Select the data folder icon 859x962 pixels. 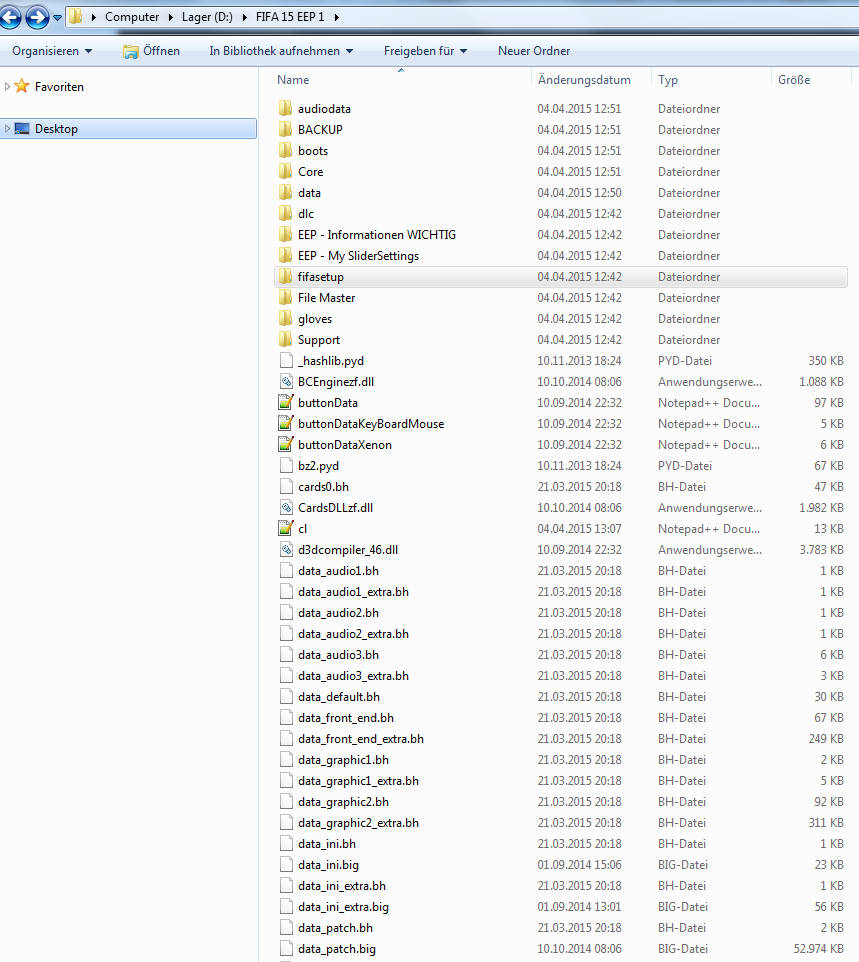pyautogui.click(x=285, y=193)
